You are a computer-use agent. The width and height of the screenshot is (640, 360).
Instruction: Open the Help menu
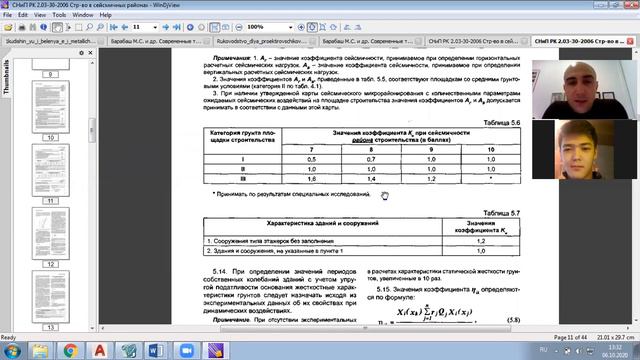click(x=105, y=15)
